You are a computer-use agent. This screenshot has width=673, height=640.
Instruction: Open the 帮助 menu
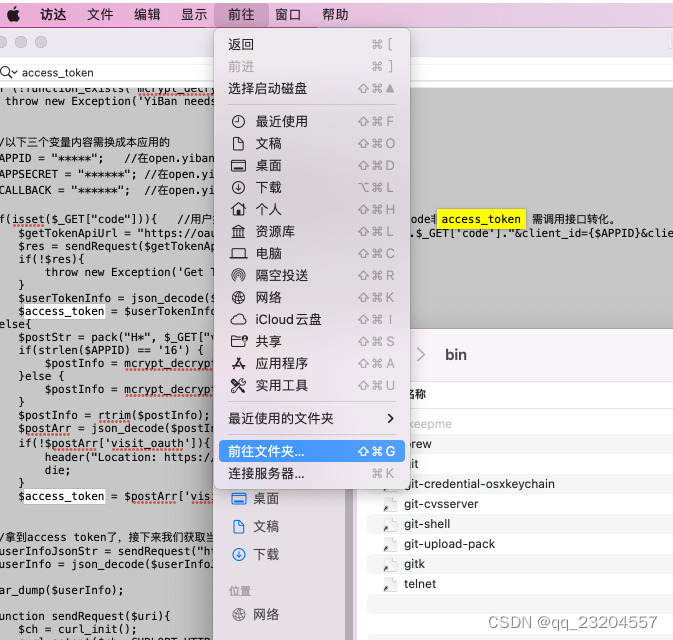click(x=335, y=15)
